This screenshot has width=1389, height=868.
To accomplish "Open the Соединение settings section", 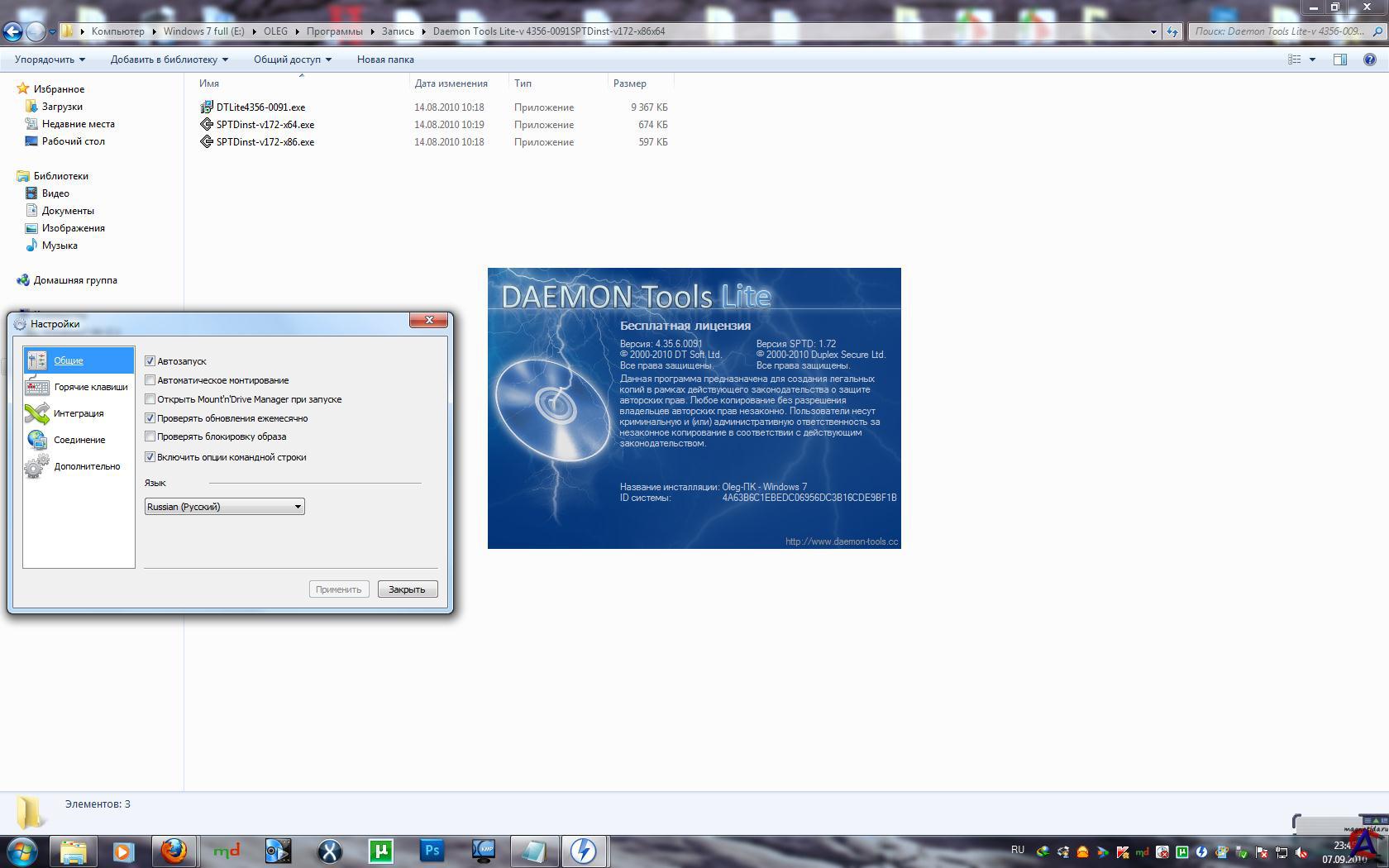I will pyautogui.click(x=79, y=440).
